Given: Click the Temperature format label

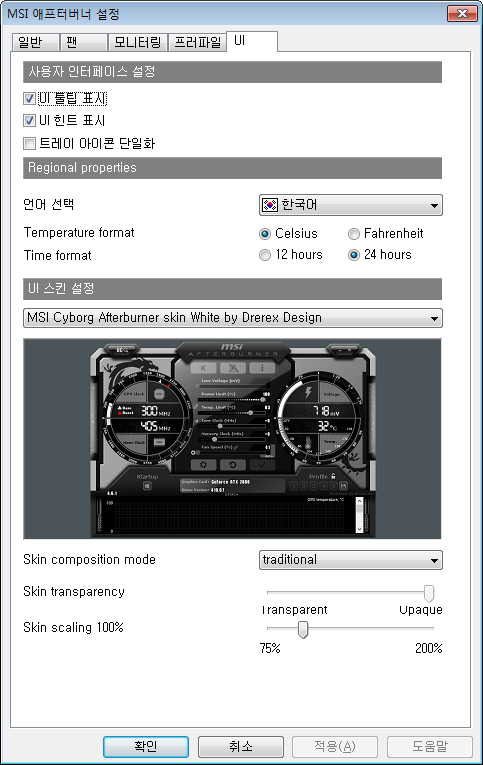Looking at the screenshot, I should point(79,233).
